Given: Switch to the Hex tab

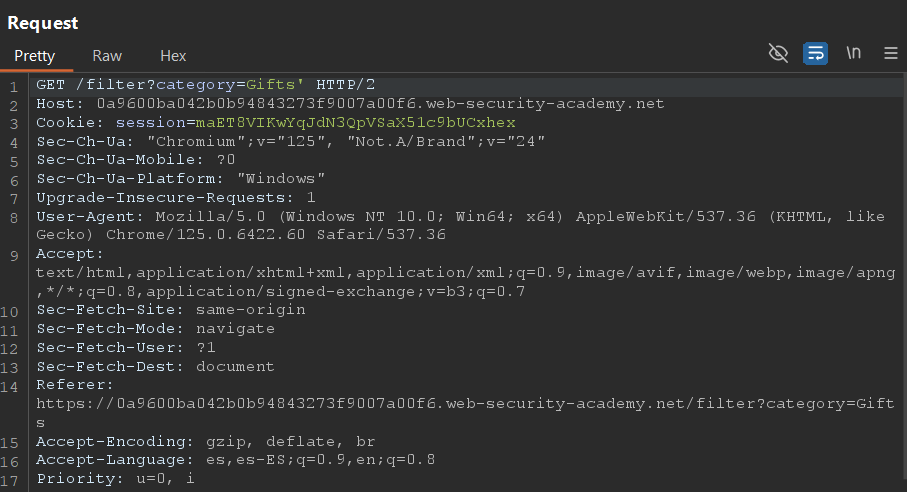Looking at the screenshot, I should [173, 56].
